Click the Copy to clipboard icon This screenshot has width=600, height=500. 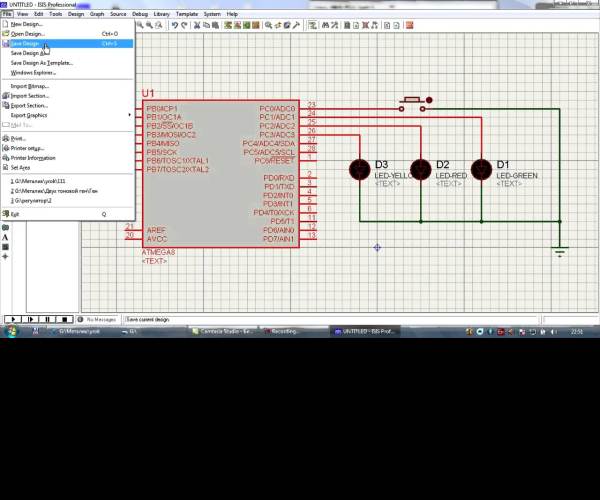206,25
